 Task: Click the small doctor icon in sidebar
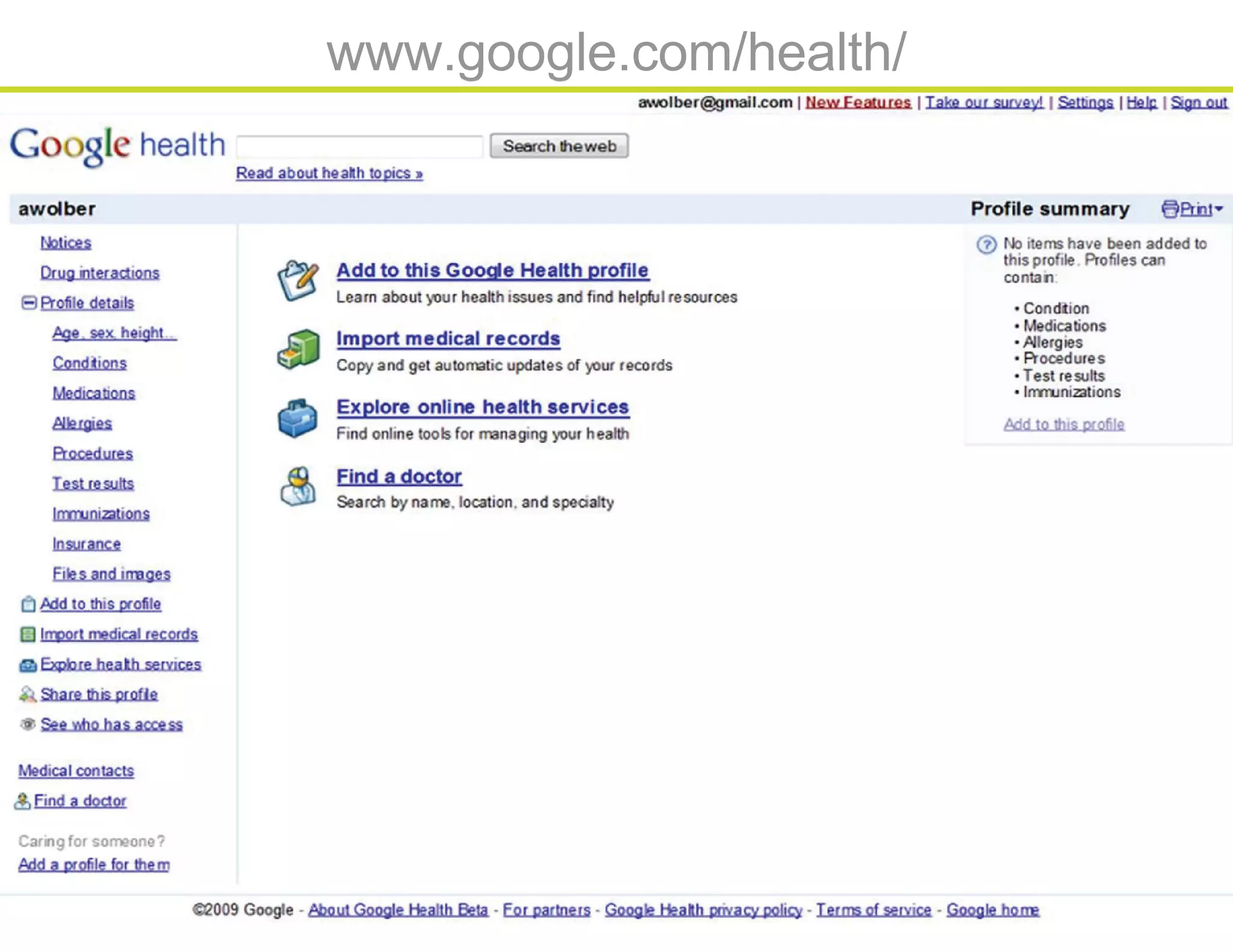tap(22, 801)
